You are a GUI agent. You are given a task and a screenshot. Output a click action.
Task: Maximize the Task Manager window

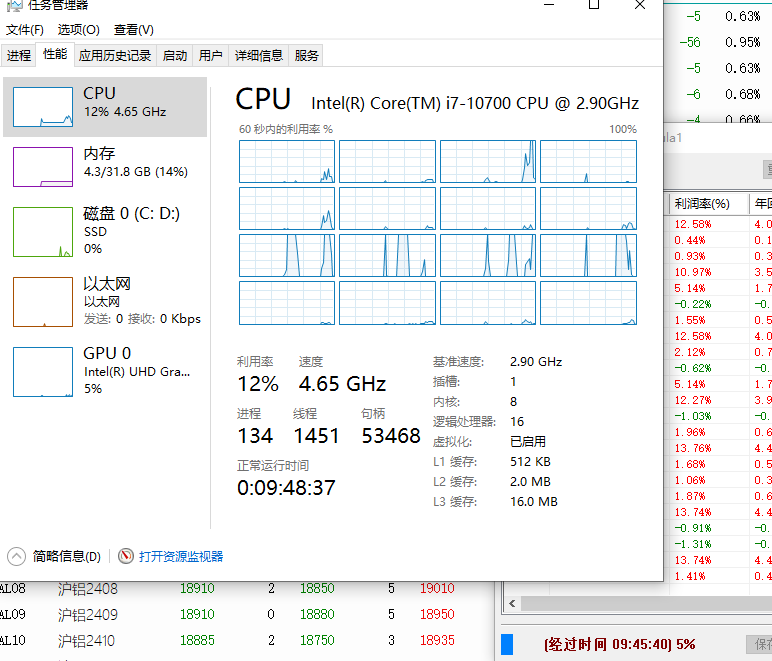(x=594, y=5)
